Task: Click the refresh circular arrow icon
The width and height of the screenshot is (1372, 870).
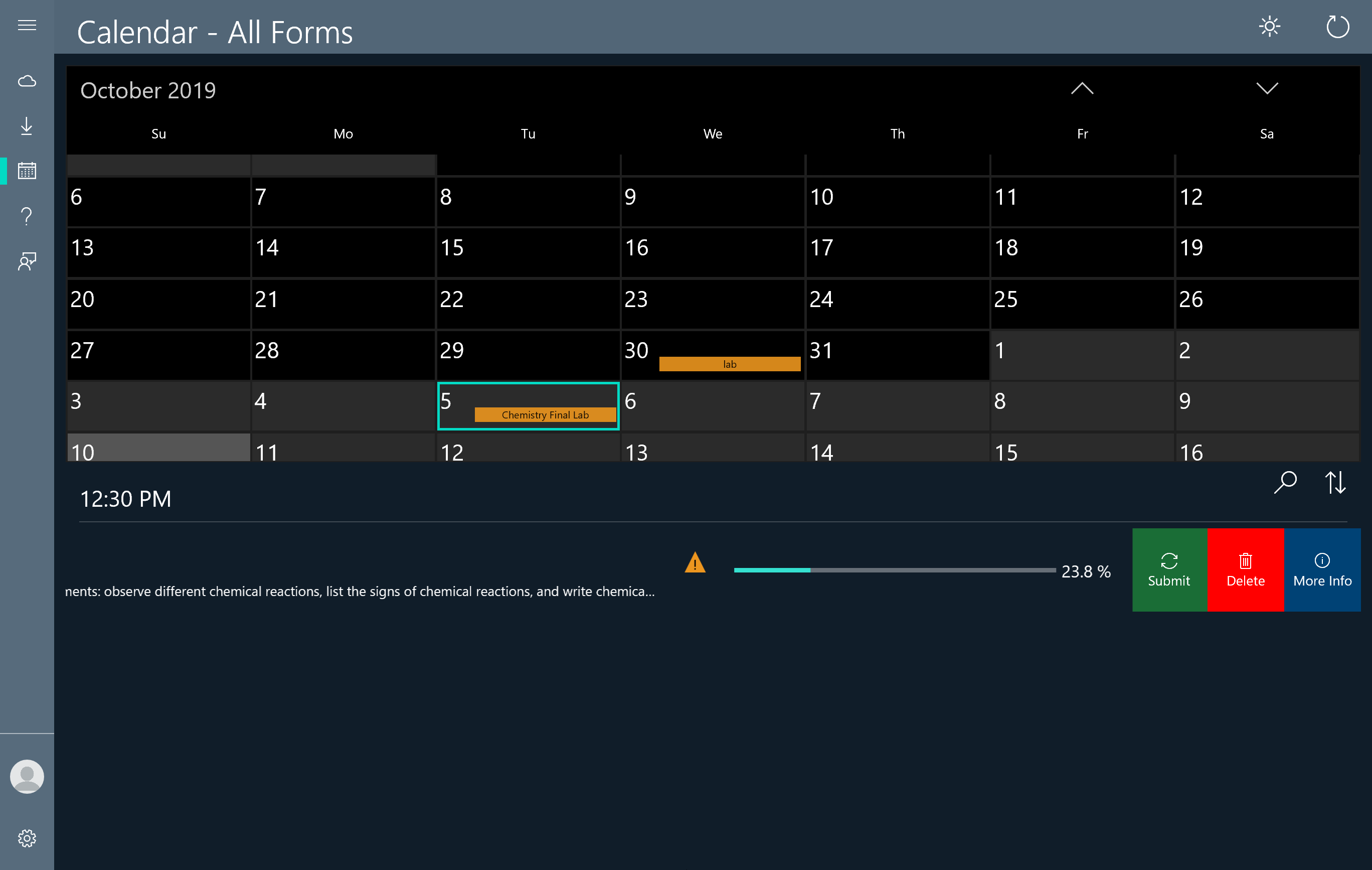Action: coord(1337,27)
